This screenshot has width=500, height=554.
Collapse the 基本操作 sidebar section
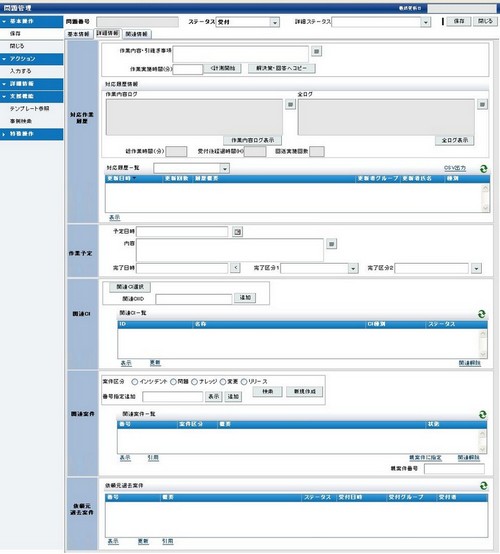[x=32, y=22]
